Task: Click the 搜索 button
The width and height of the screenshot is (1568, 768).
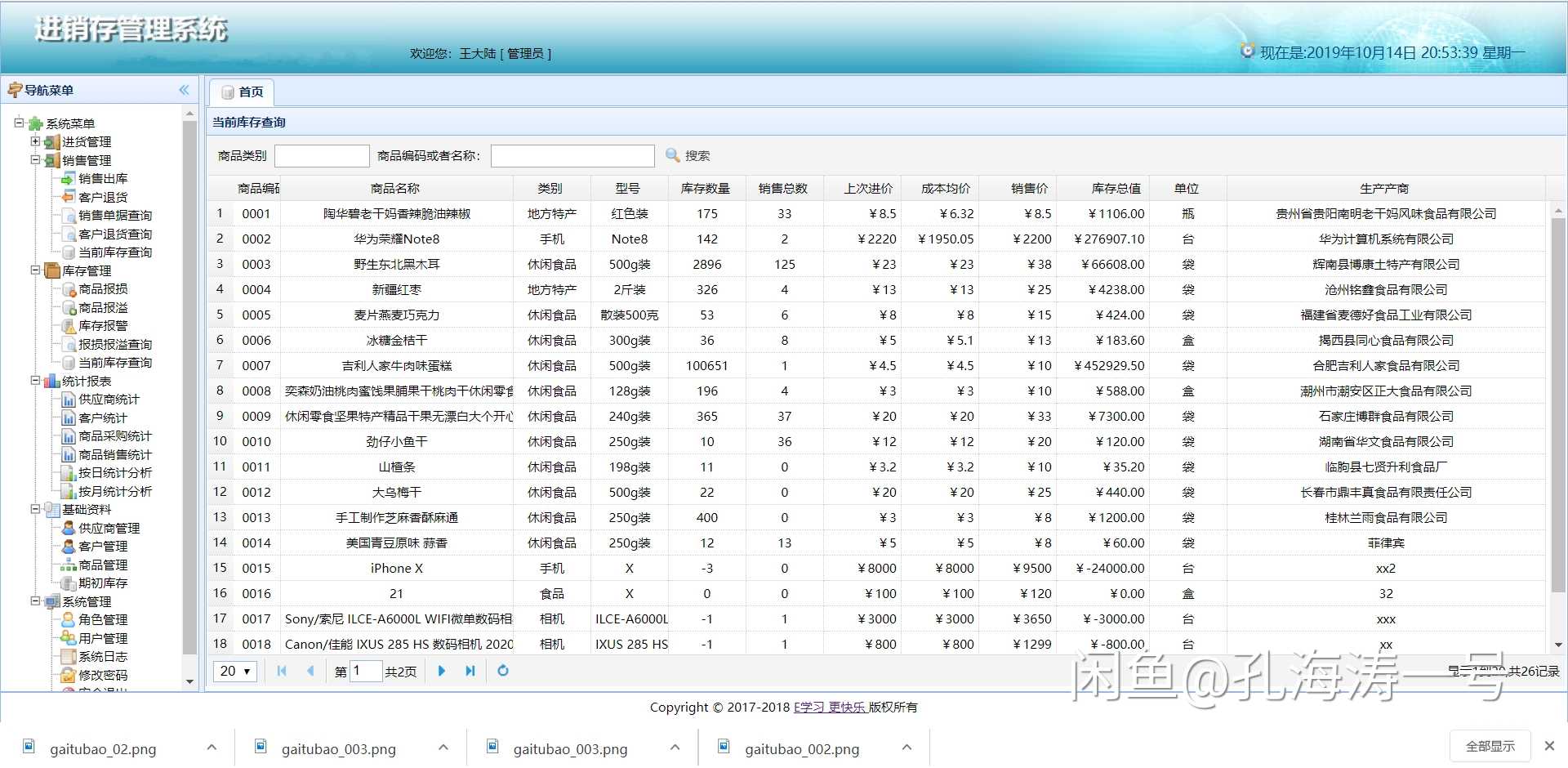Action: 688,155
